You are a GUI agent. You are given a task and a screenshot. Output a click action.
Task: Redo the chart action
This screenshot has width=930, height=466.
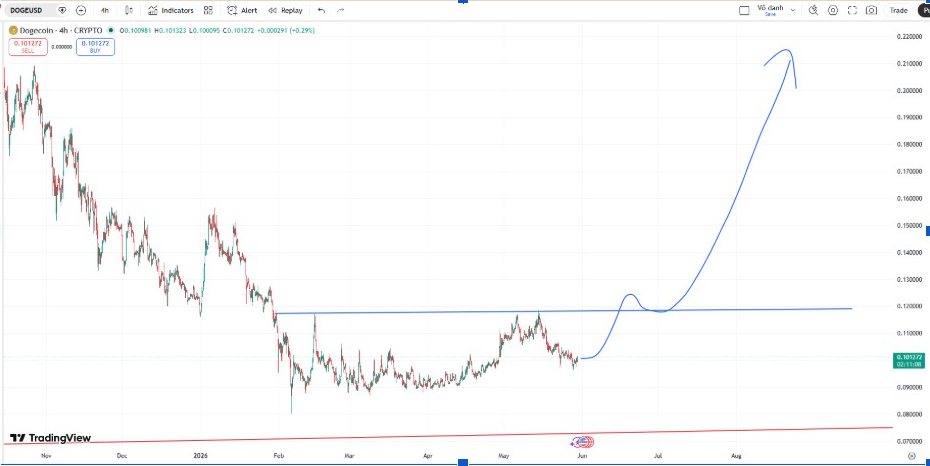340,10
